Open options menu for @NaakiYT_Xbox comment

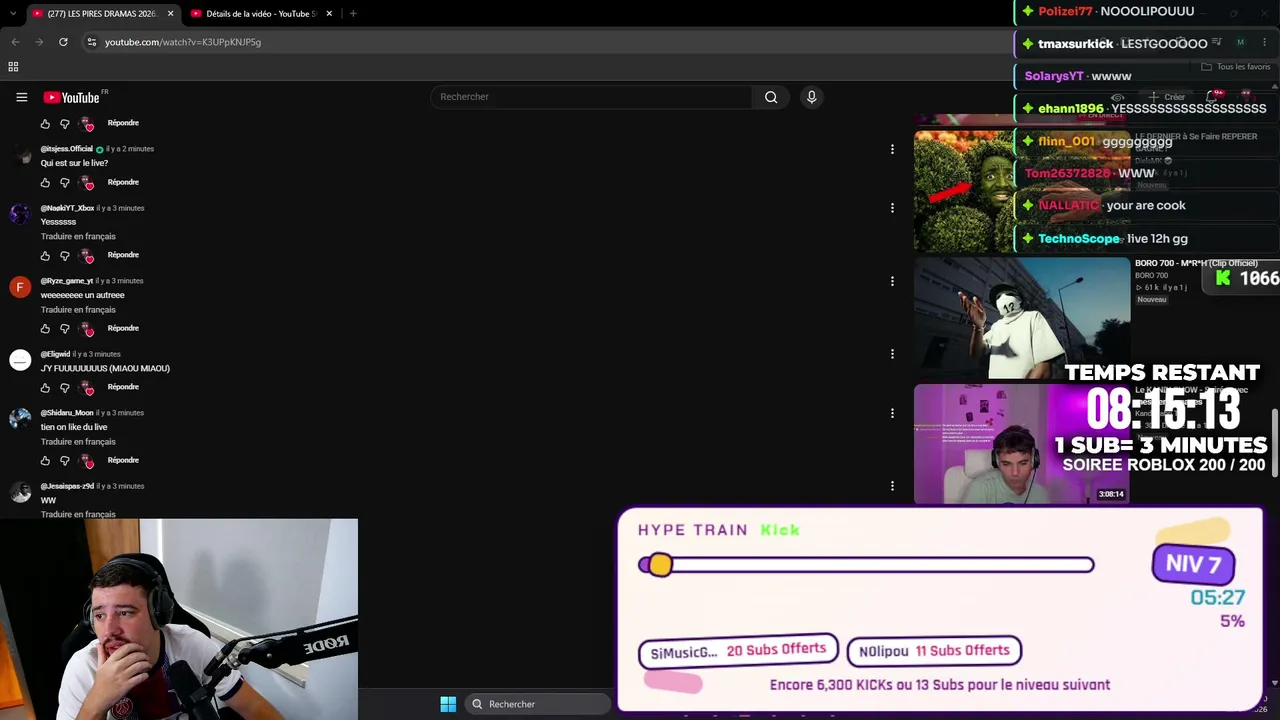tap(892, 208)
